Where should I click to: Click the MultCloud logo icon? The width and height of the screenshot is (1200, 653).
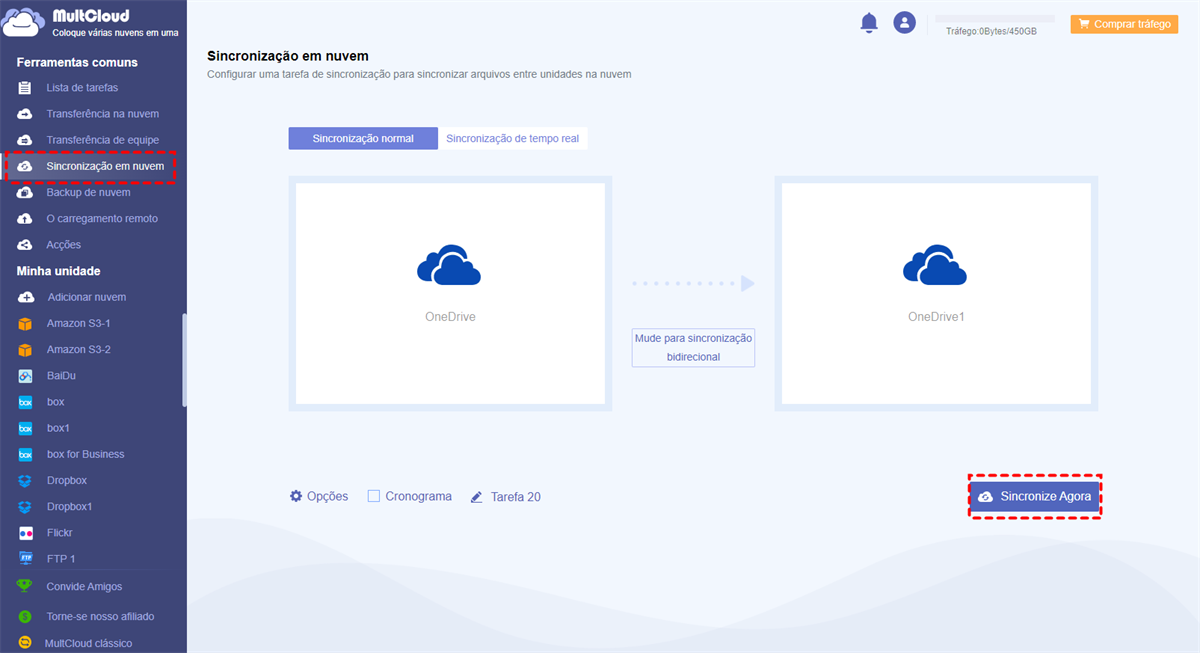coord(24,24)
